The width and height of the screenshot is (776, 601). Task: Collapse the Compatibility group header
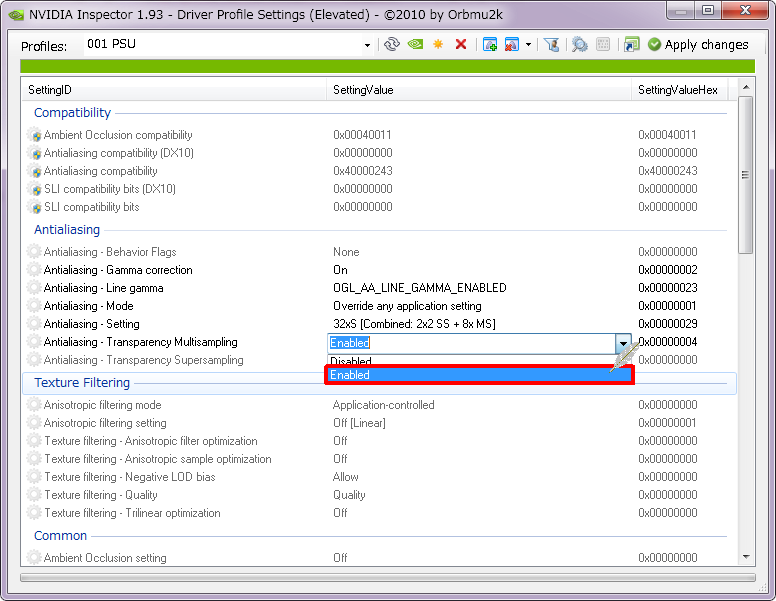(x=72, y=113)
